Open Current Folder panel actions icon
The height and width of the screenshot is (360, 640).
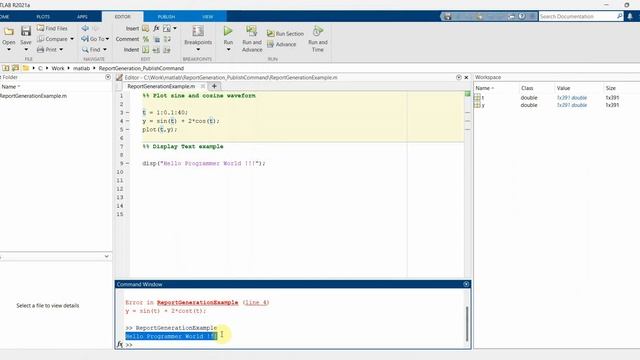coord(108,77)
